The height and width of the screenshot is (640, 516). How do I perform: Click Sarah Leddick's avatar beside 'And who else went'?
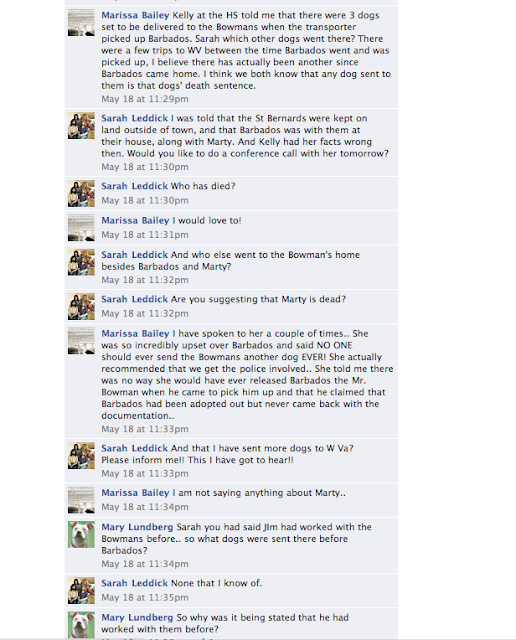click(81, 262)
